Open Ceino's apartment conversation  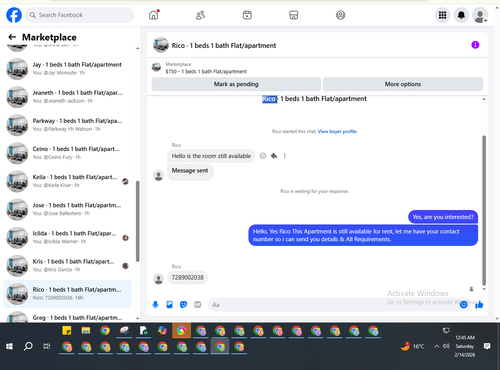tap(68, 153)
